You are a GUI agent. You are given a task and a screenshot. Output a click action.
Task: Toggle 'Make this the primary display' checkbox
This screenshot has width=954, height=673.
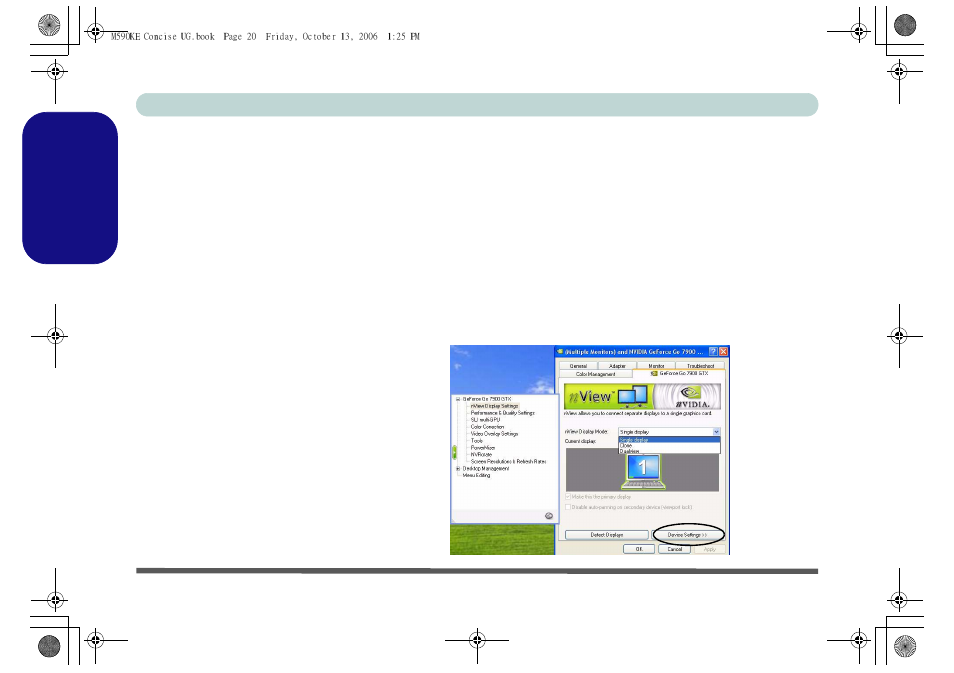click(x=569, y=496)
